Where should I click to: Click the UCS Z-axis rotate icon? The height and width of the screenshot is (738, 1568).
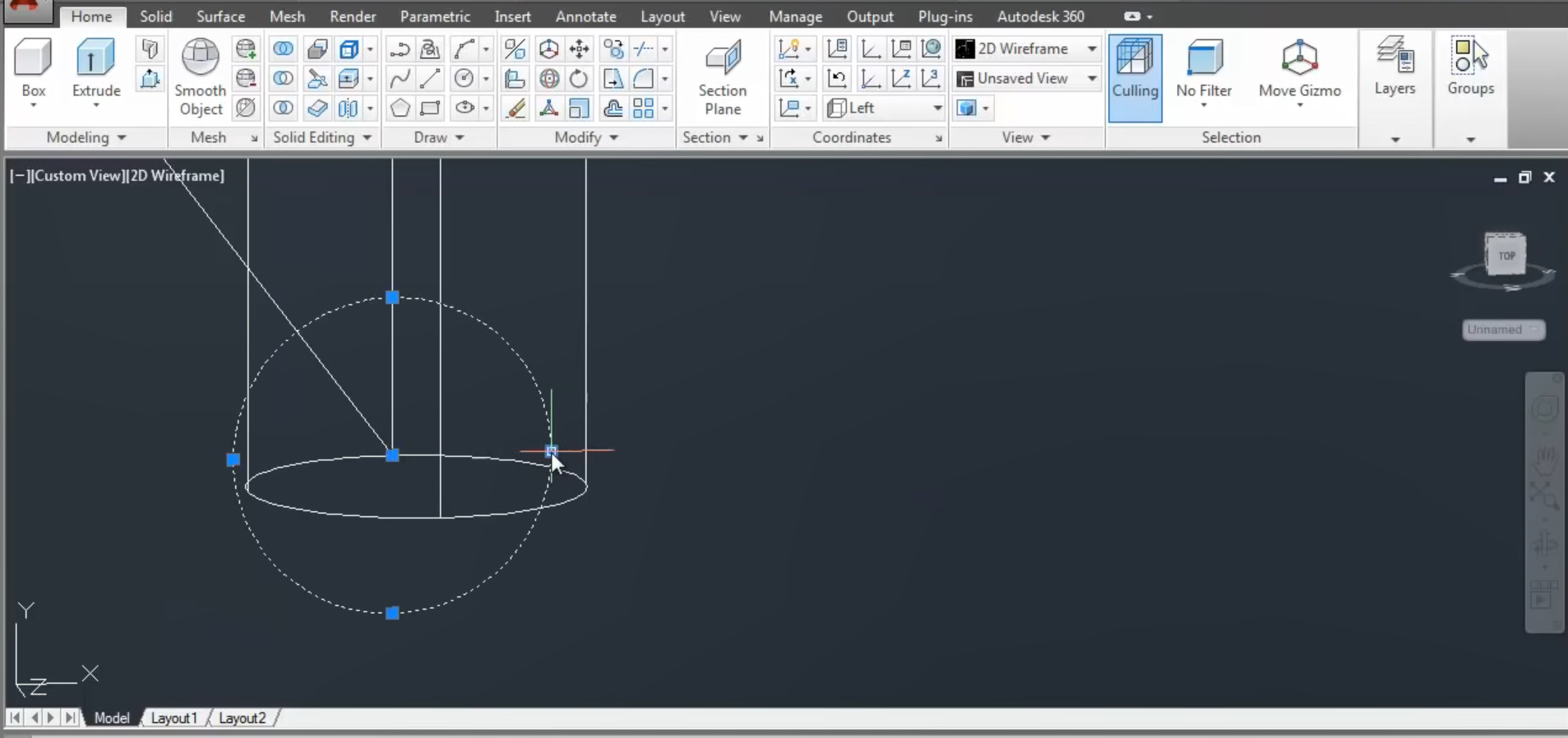(901, 78)
